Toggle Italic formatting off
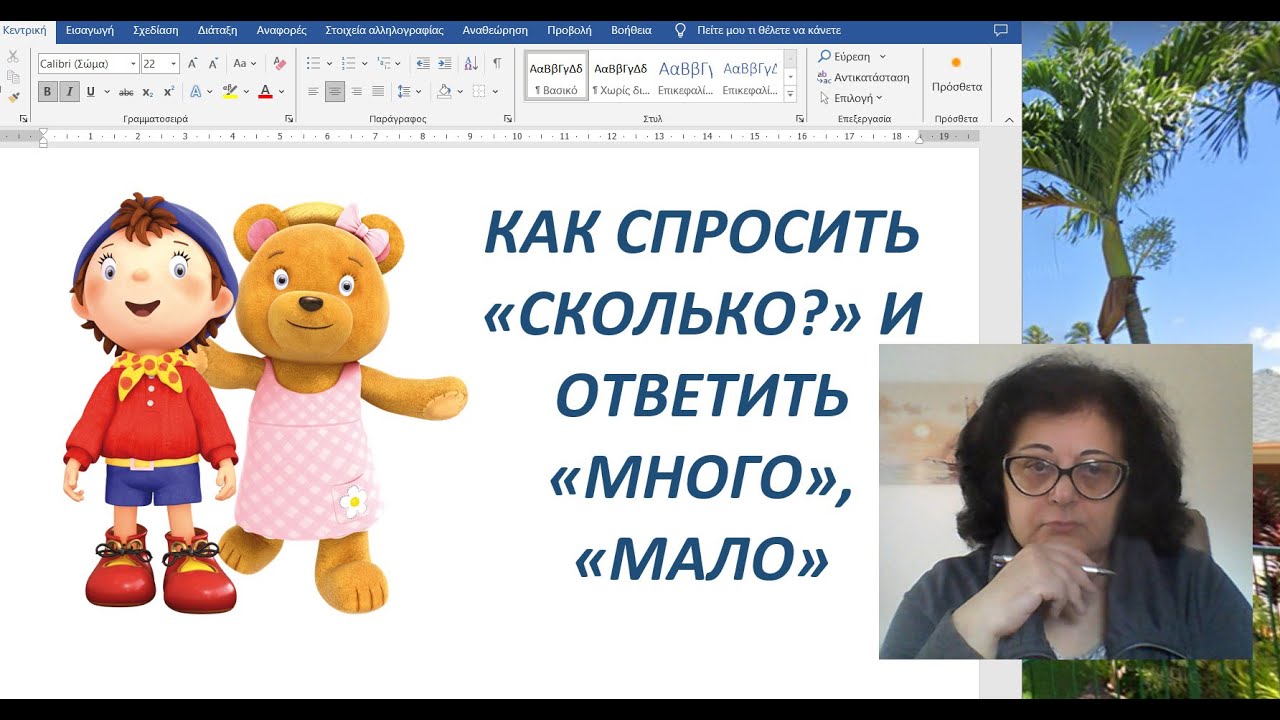Image resolution: width=1280 pixels, height=720 pixels. (69, 91)
